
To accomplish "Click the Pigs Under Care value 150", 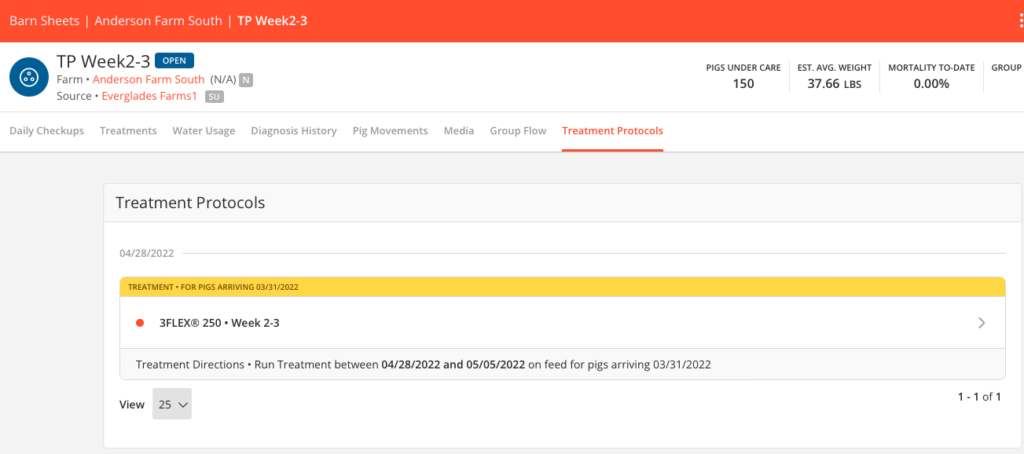I will (743, 84).
